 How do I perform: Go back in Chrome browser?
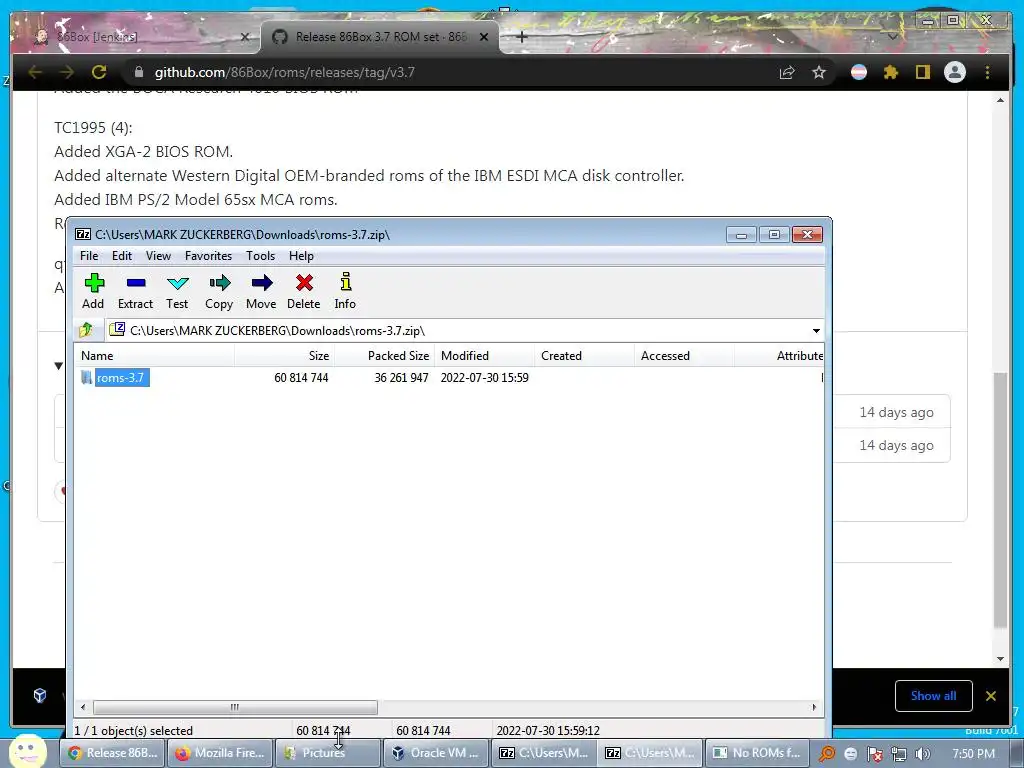click(x=35, y=72)
